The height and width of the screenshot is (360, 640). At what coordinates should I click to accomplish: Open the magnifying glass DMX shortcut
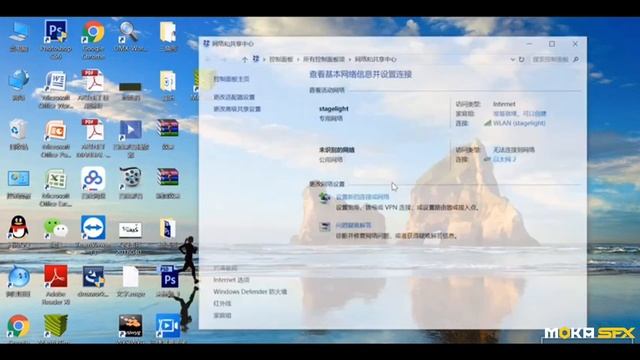pos(130,32)
